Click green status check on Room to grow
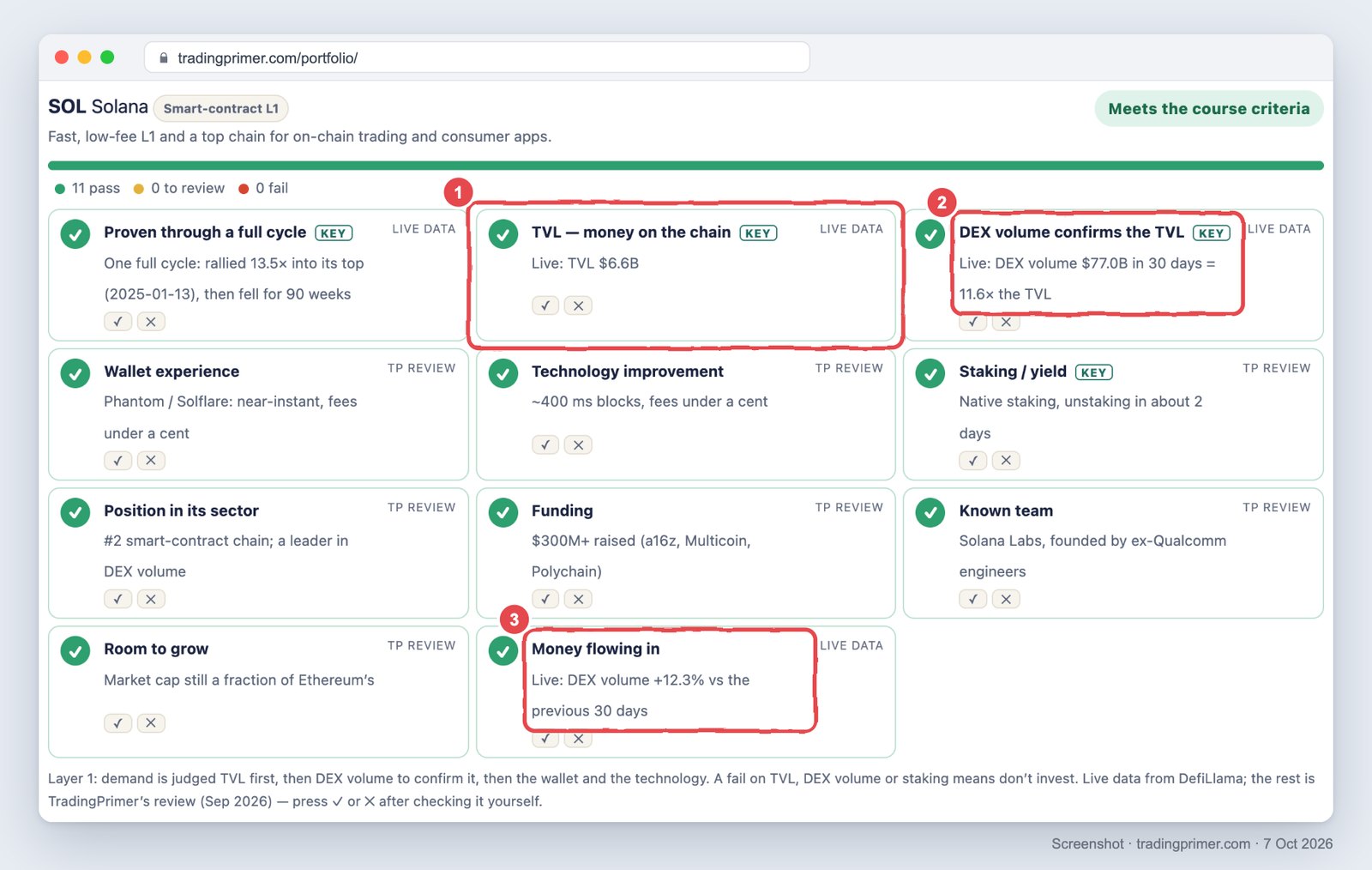 tap(75, 651)
